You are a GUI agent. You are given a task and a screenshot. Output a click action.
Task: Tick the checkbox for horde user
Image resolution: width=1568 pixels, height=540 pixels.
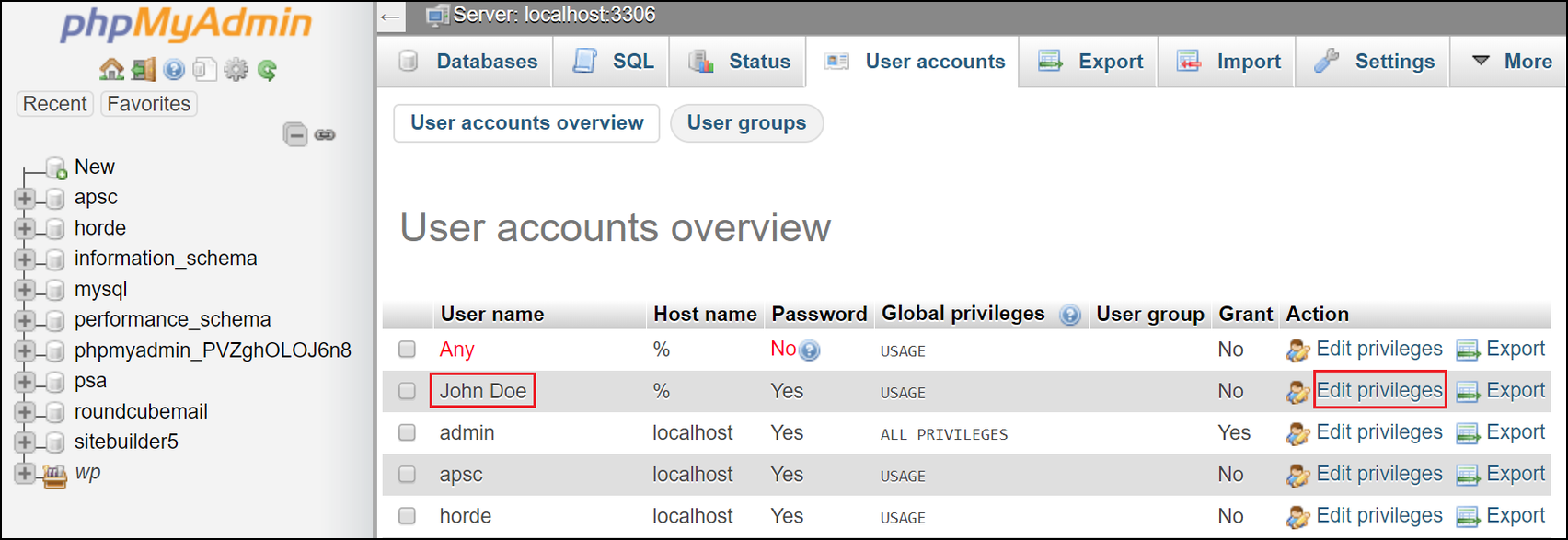(x=407, y=516)
